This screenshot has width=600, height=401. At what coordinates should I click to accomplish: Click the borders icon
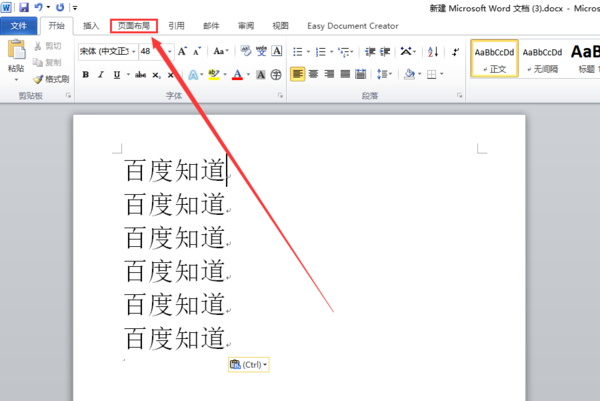click(431, 74)
